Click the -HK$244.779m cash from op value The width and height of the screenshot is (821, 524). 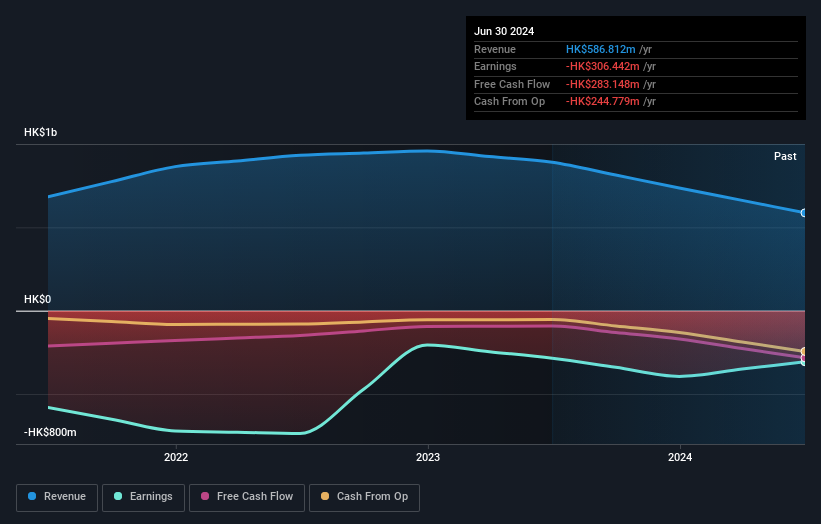coord(603,102)
